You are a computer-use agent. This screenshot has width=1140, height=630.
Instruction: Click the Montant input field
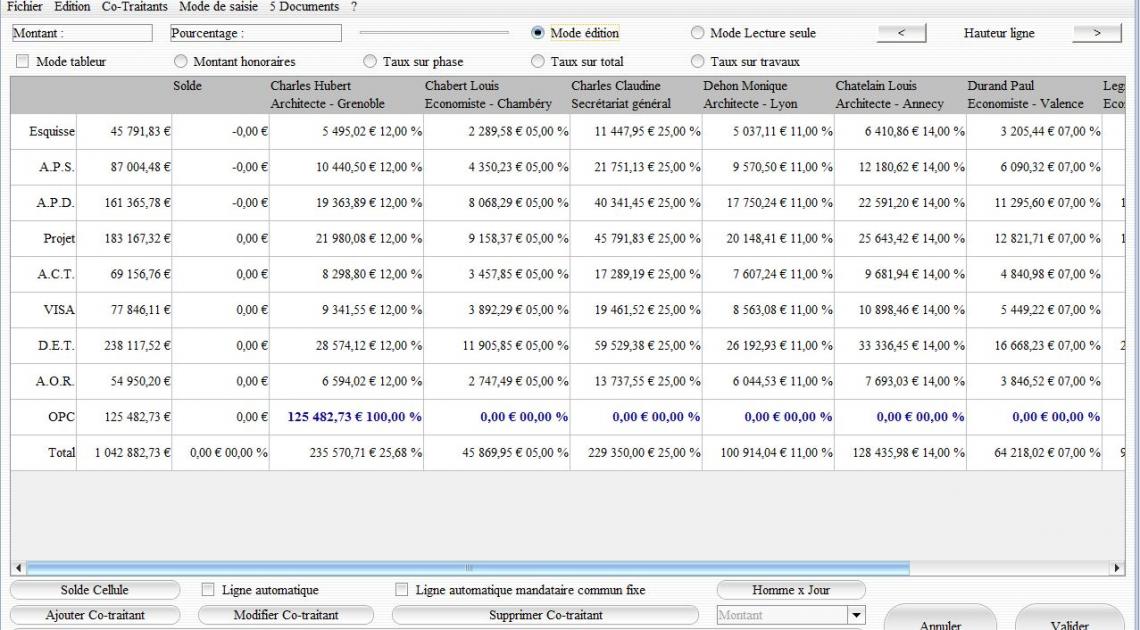[82, 33]
